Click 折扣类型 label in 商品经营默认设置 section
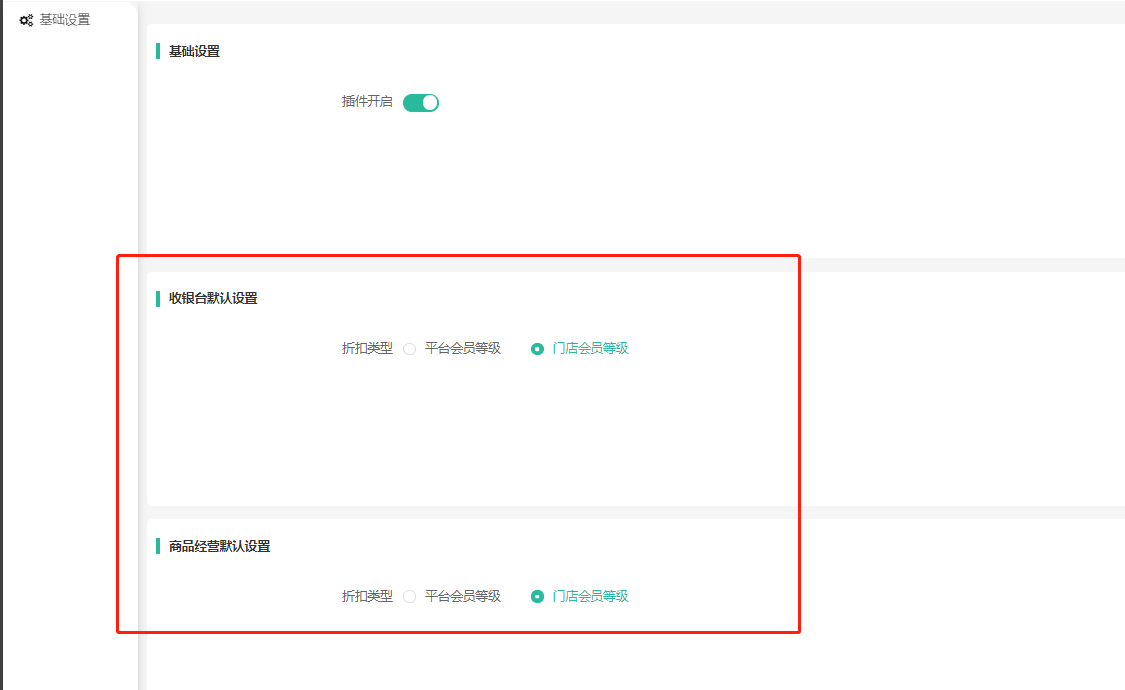 367,597
